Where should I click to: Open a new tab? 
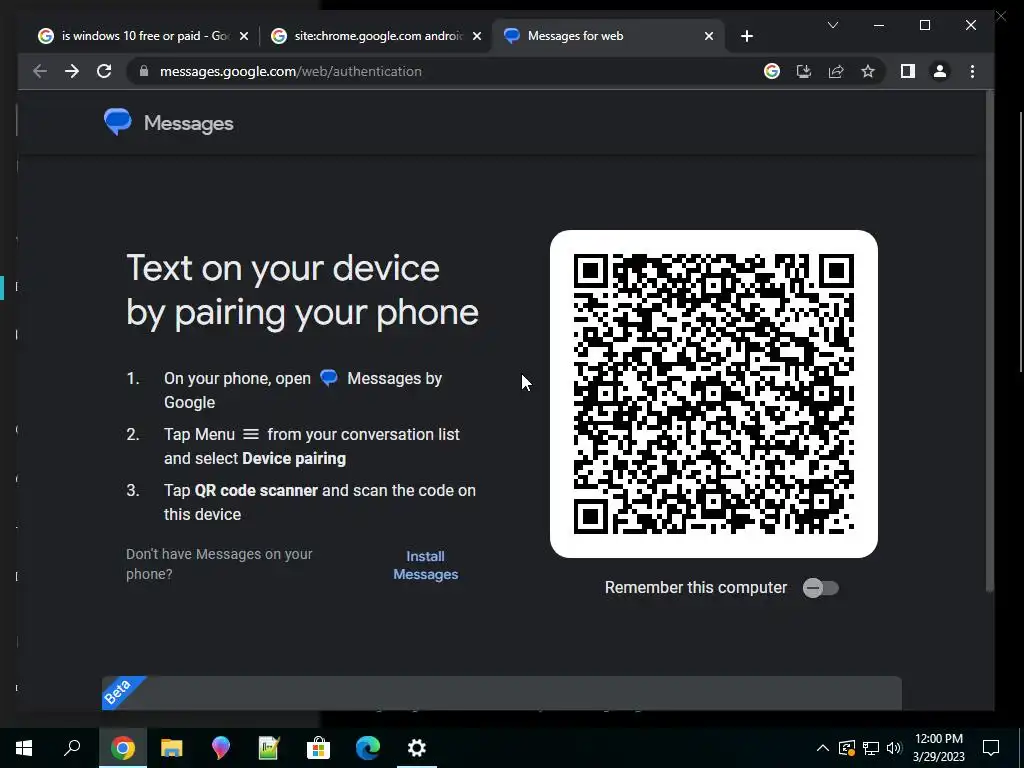tap(747, 36)
